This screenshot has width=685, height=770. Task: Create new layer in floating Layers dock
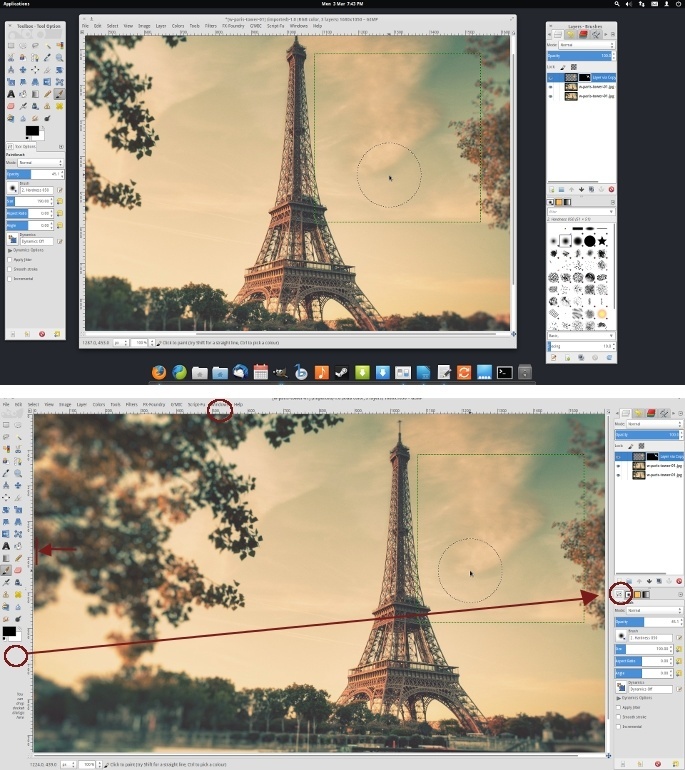pyautogui.click(x=551, y=189)
